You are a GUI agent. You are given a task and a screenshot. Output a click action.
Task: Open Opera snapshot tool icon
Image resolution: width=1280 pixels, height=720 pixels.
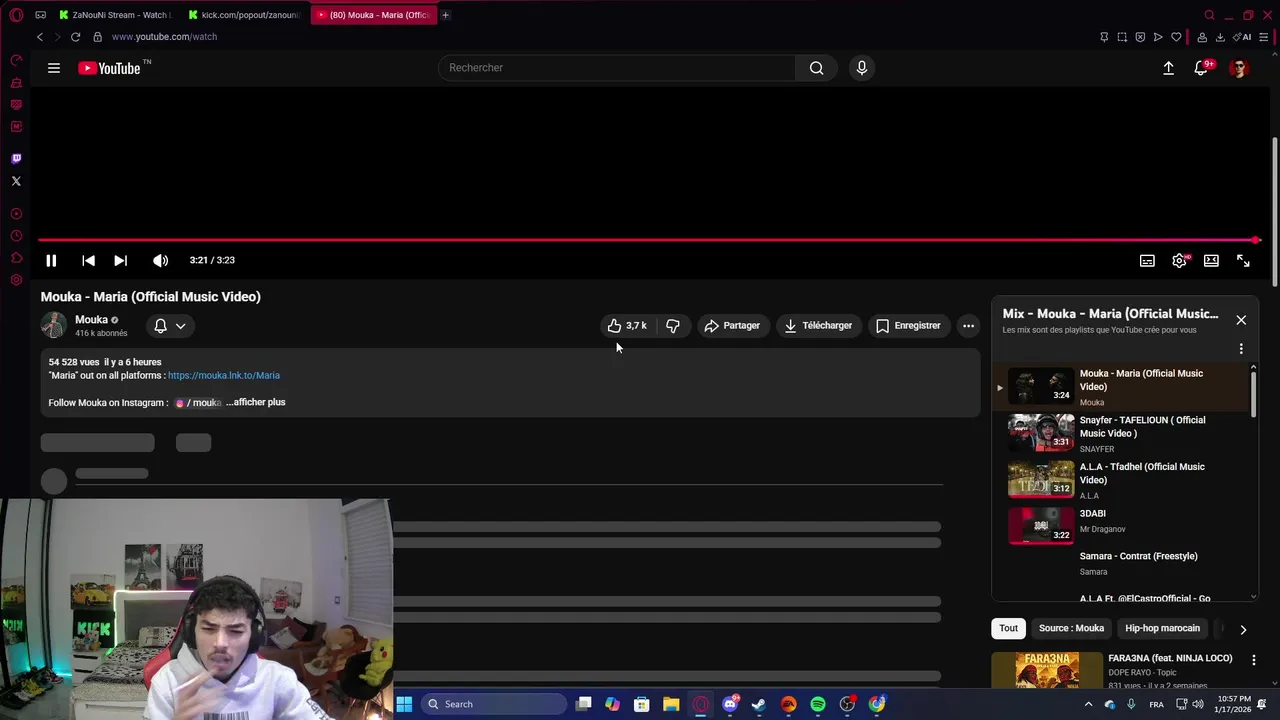[1122, 37]
